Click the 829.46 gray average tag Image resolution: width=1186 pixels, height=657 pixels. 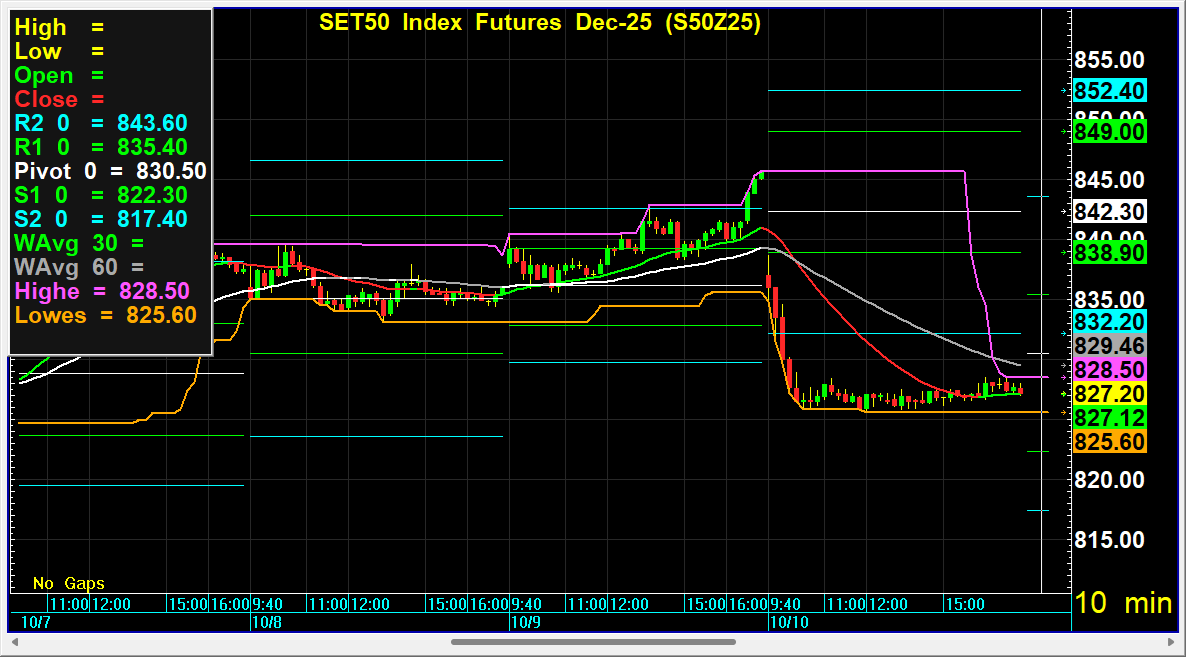(x=1109, y=346)
